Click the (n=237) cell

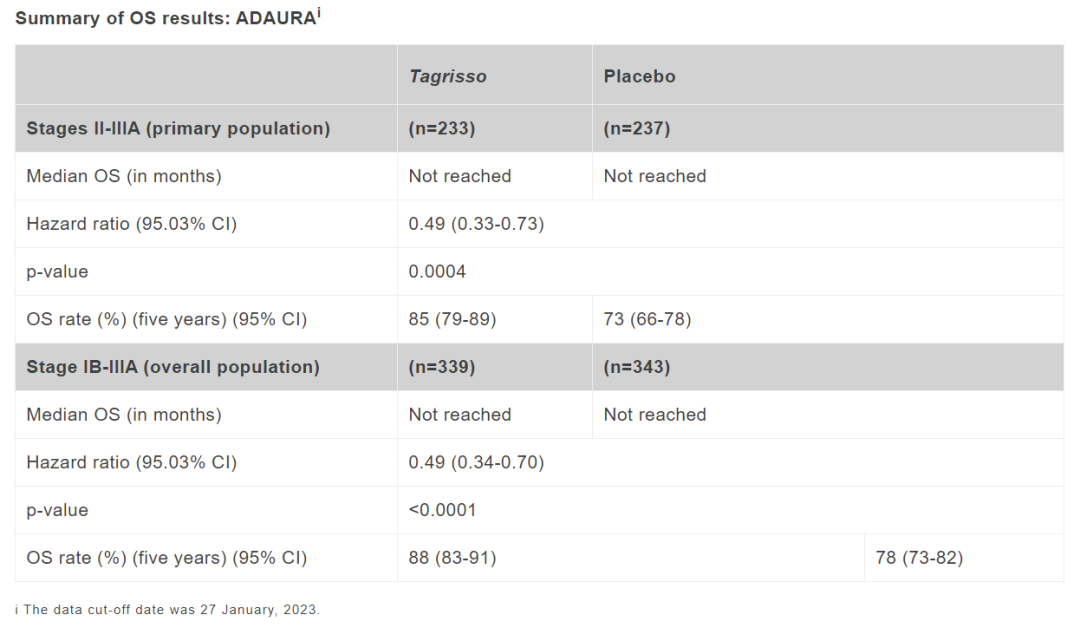coord(637,129)
